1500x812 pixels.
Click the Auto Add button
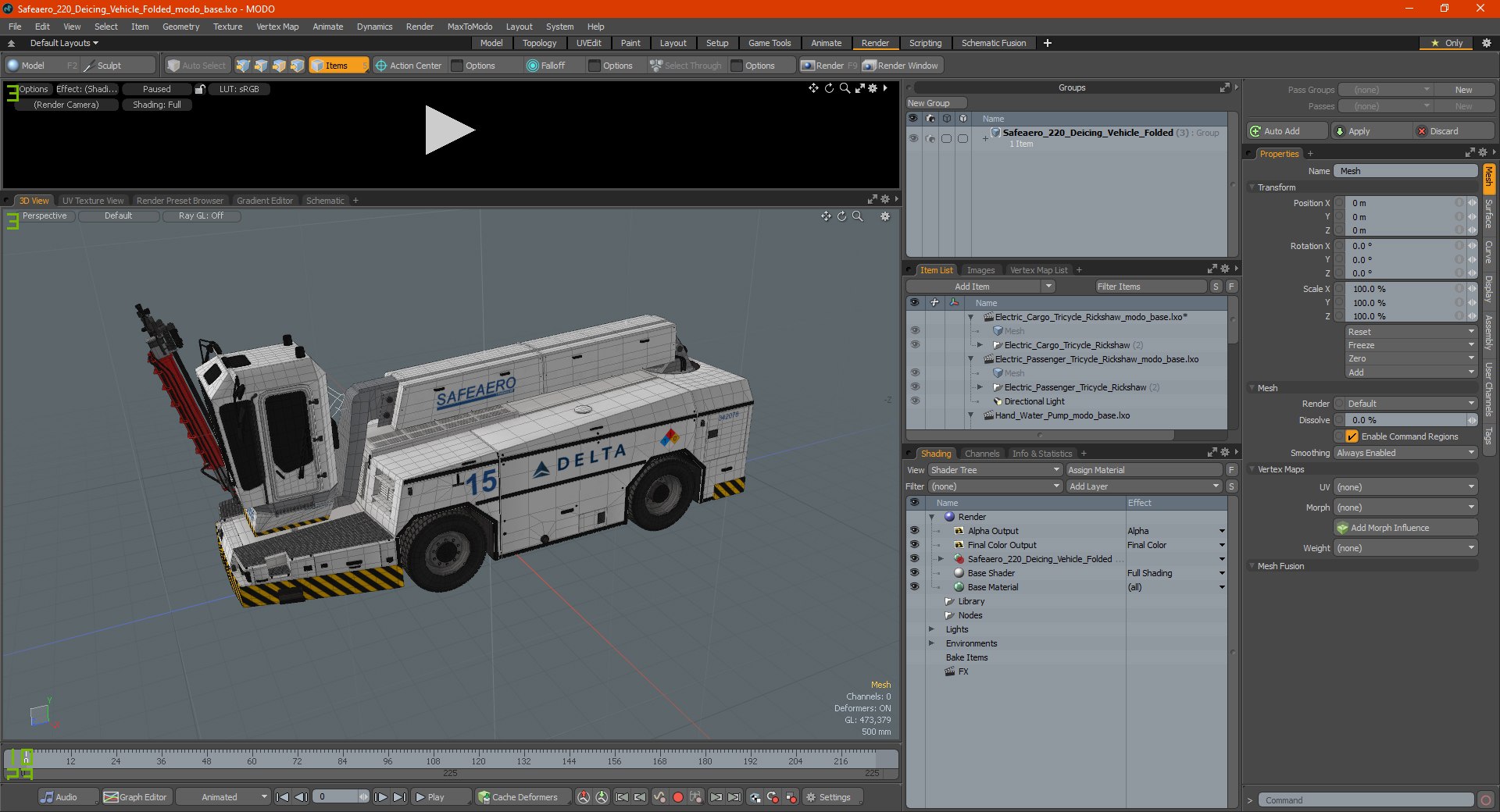pos(1287,131)
